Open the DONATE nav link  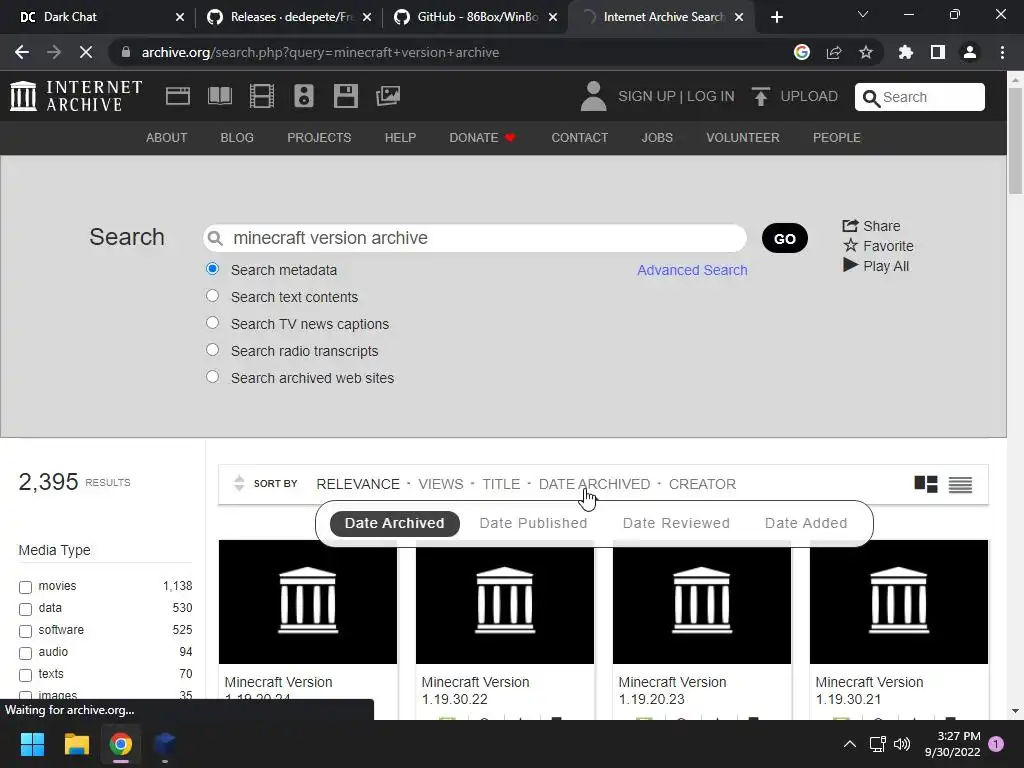tap(482, 138)
